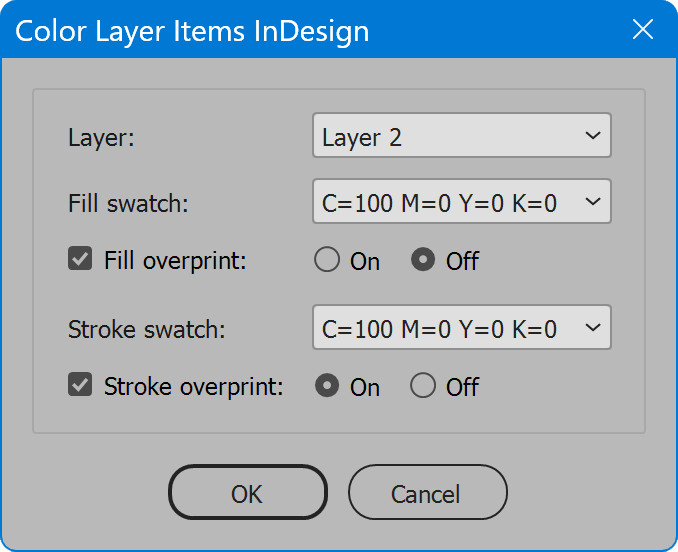The height and width of the screenshot is (552, 678).
Task: Click the Cancel button
Action: point(428,492)
